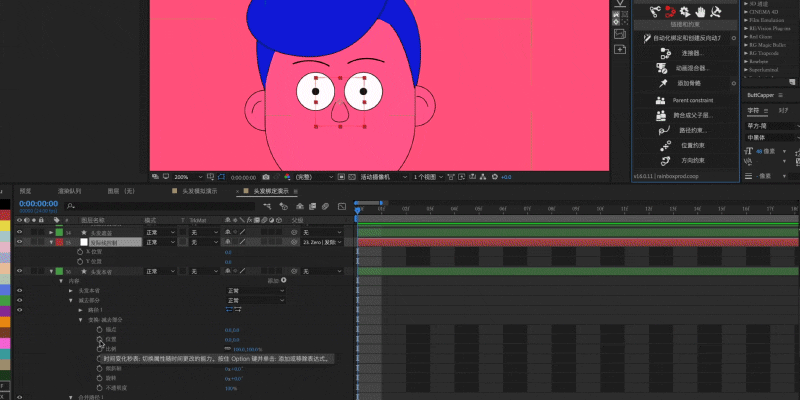The height and width of the screenshot is (400, 800).
Task: Toggle stopwatch for 锚点 anchor point
Action: 100,330
